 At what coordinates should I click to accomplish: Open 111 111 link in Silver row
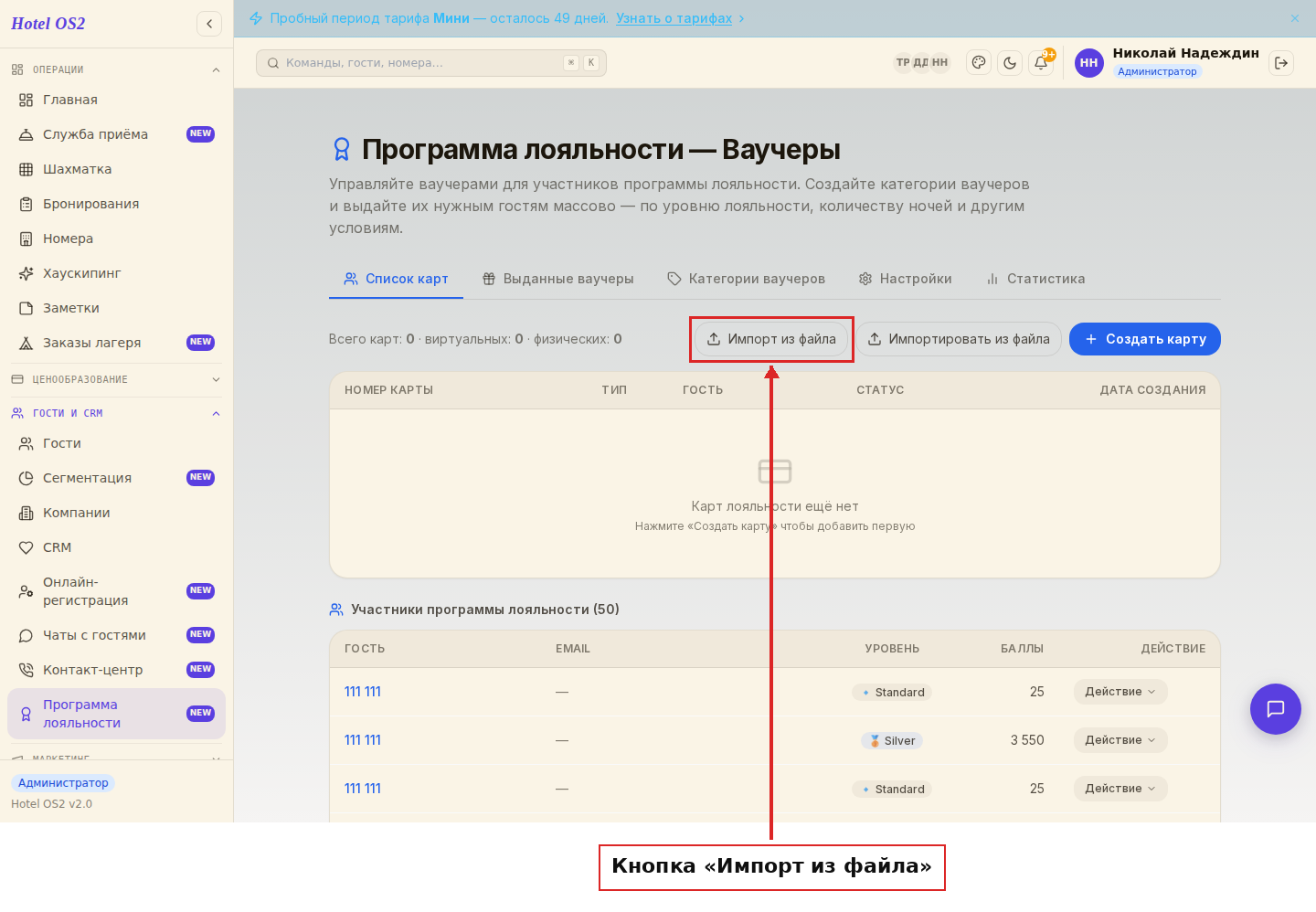click(x=363, y=740)
